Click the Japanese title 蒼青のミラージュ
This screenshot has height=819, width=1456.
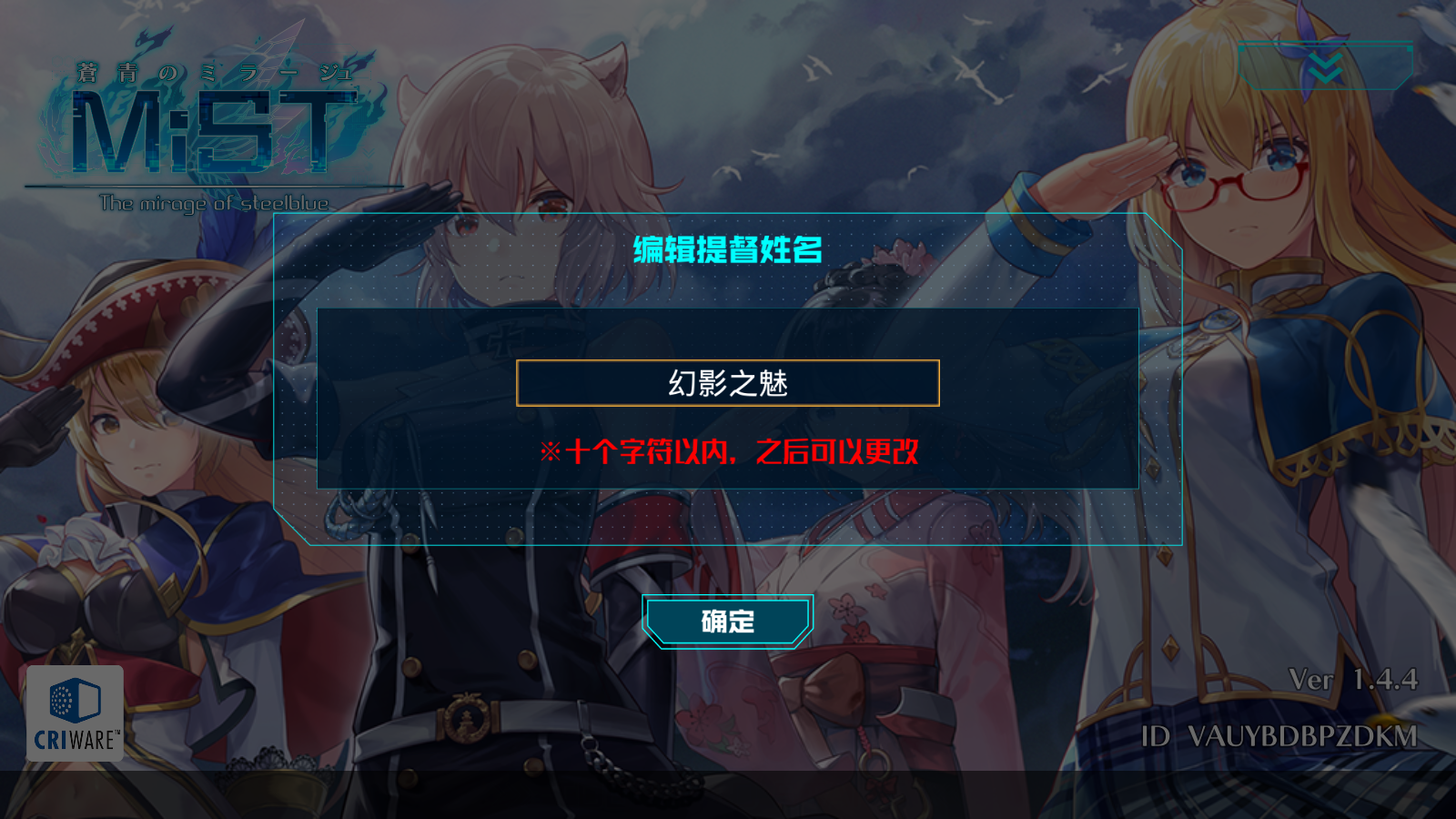214,73
